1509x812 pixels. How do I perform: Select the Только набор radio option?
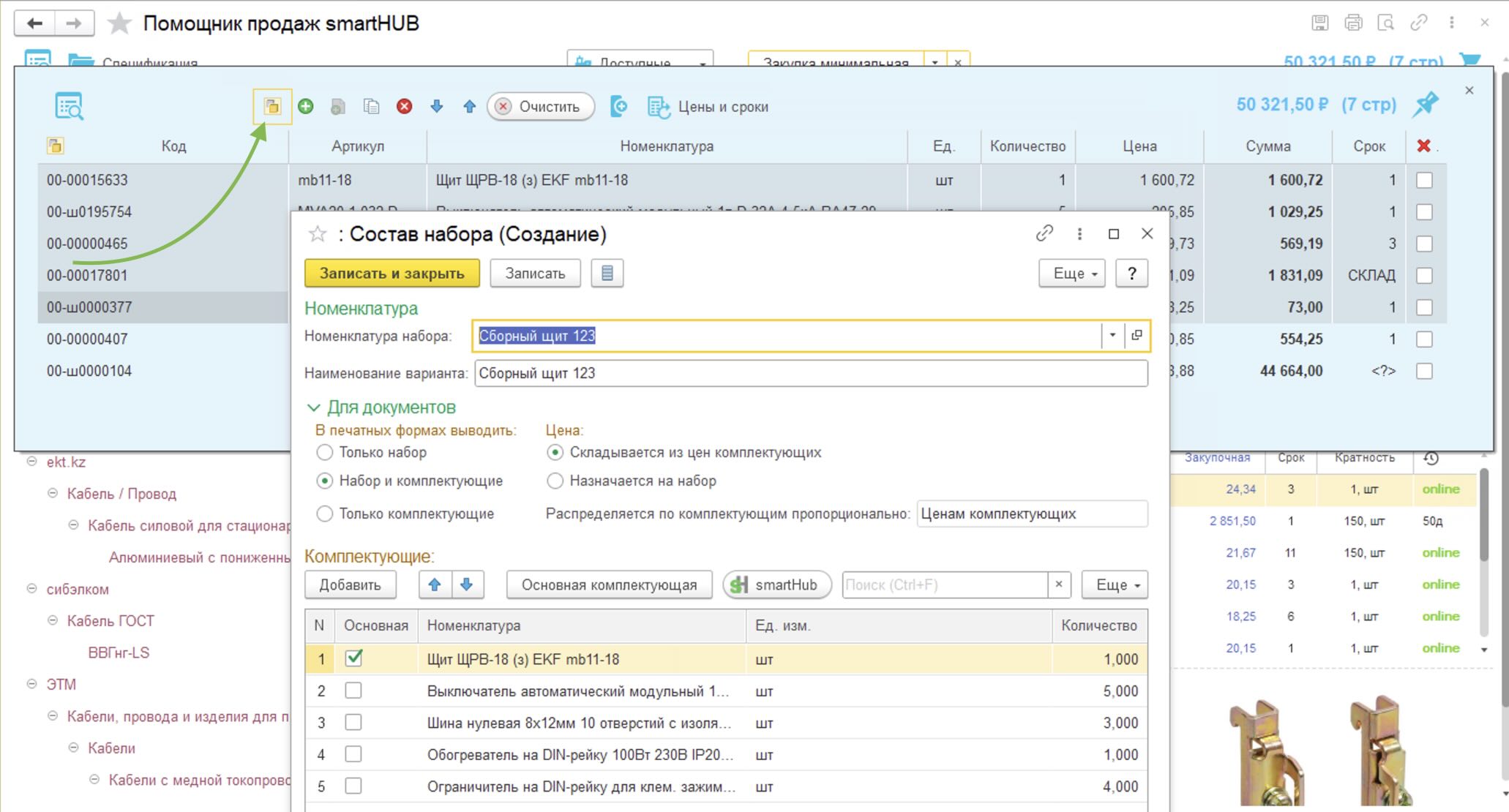pos(324,452)
